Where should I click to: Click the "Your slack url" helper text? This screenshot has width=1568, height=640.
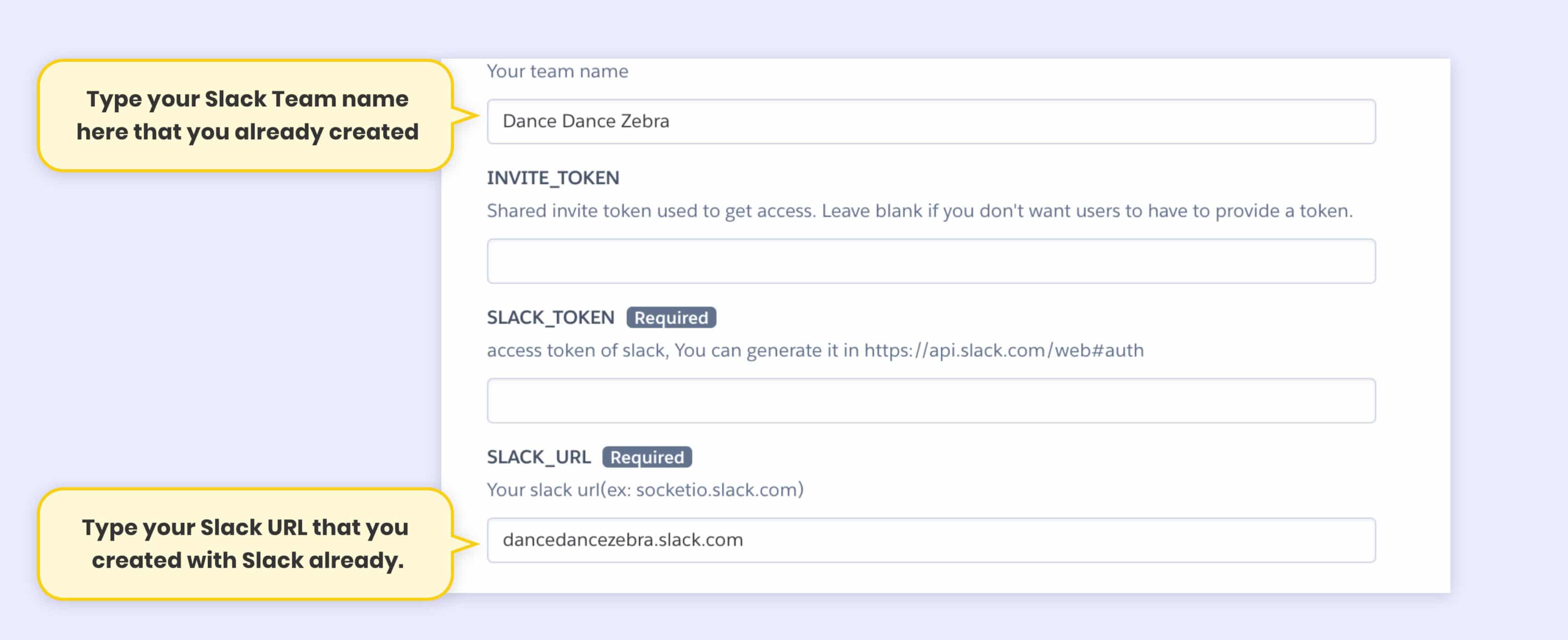(x=543, y=490)
